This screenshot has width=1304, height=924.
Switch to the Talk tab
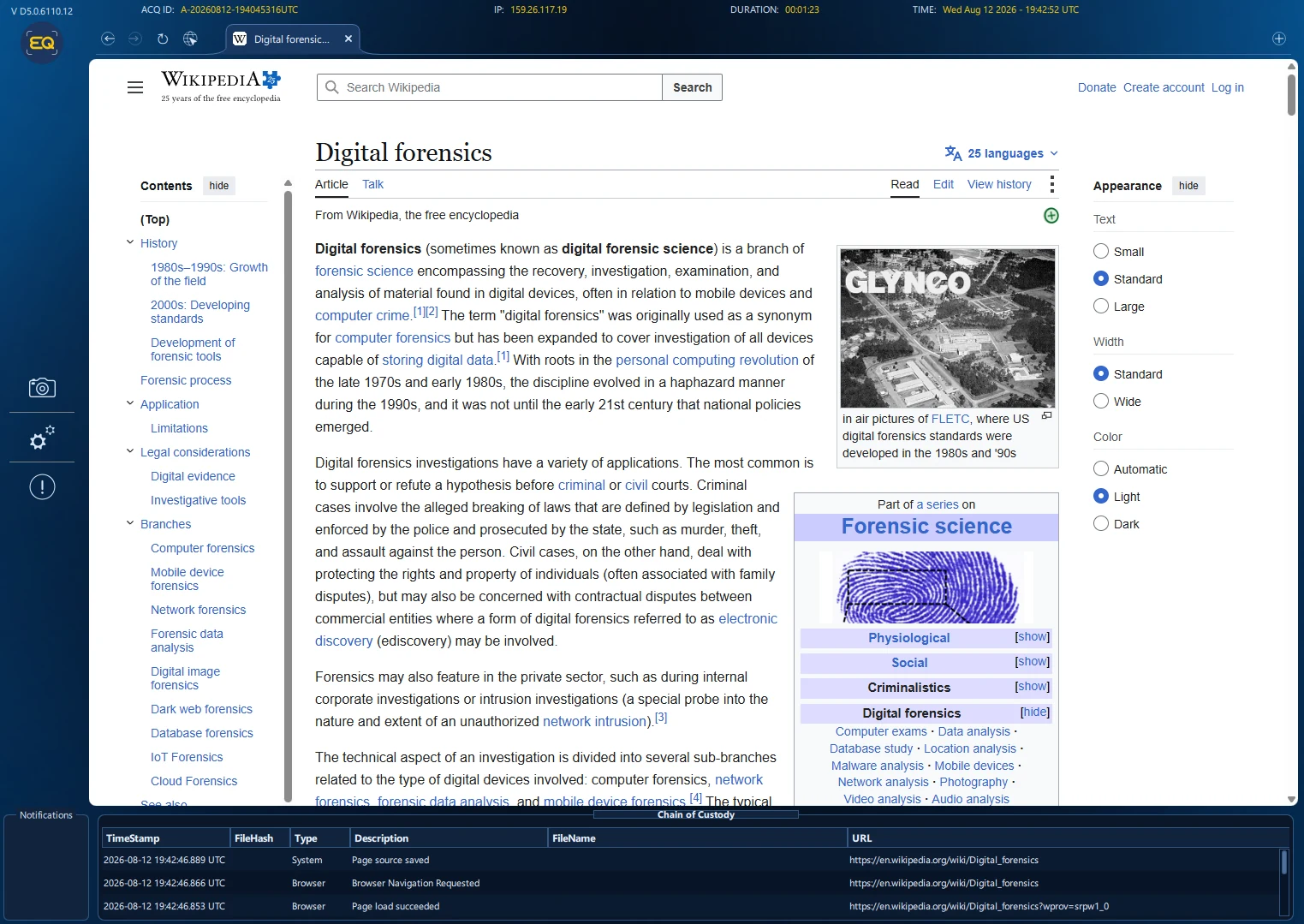[x=372, y=184]
